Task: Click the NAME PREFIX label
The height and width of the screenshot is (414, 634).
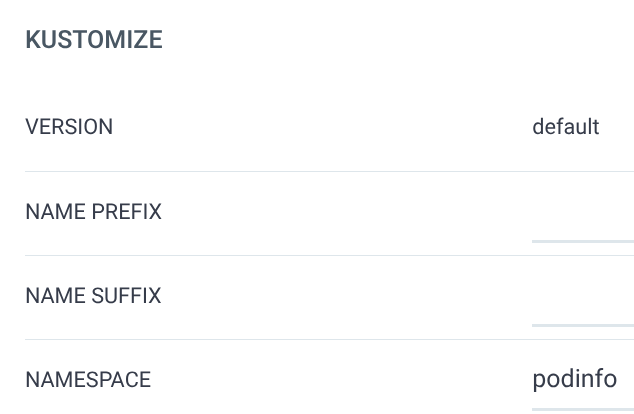Action: (x=93, y=212)
